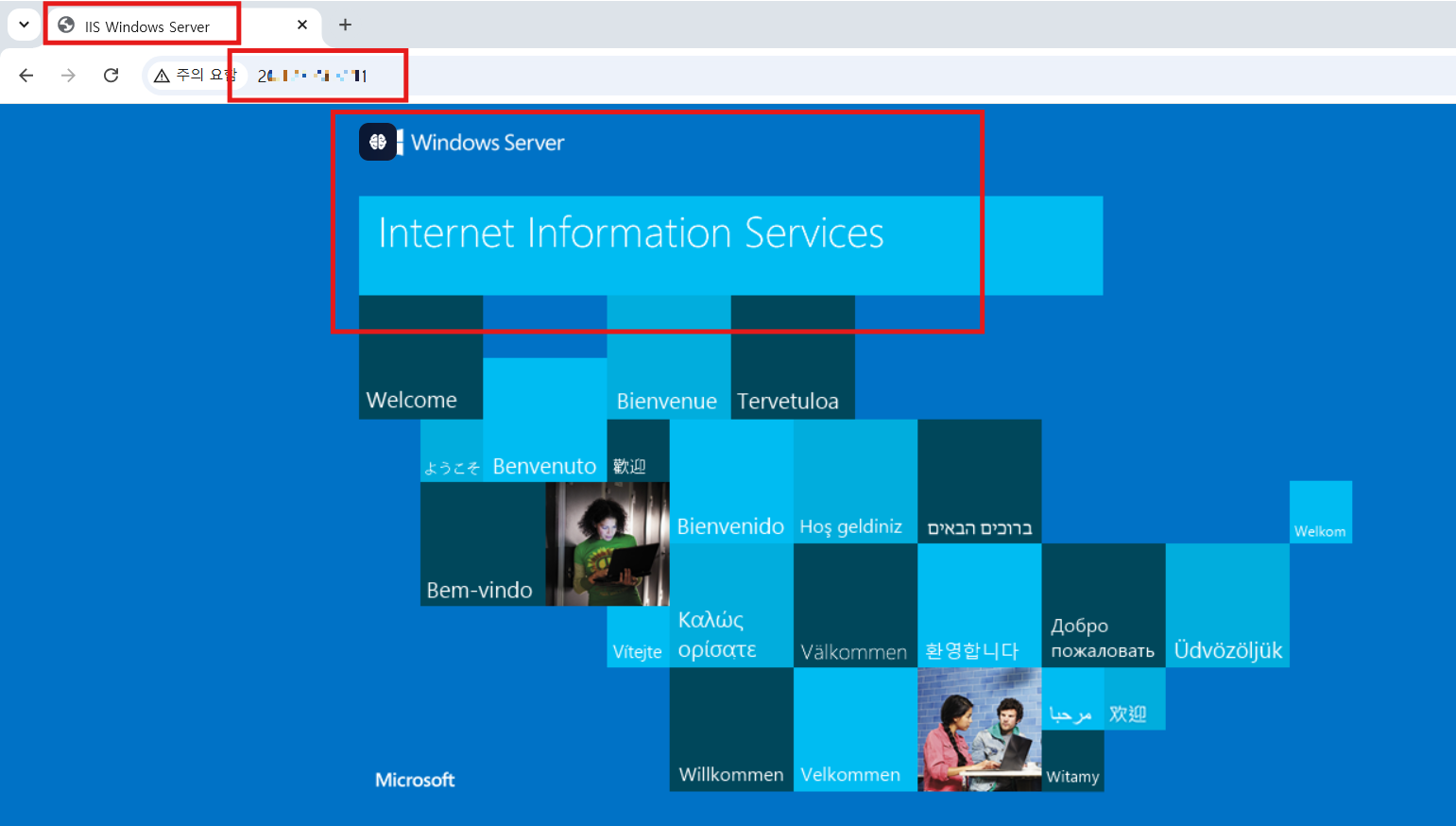
Task: Click the Arabic مرحبا tile
Action: pyautogui.click(x=1072, y=698)
